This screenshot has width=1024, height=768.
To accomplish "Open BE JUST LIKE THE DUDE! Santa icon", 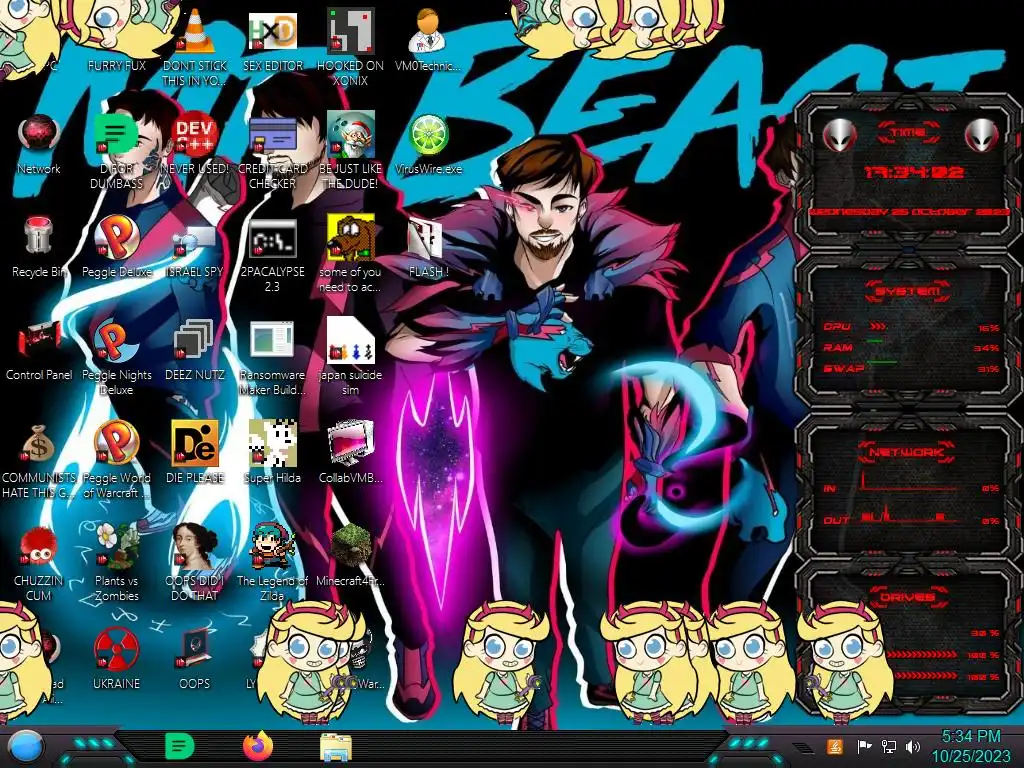I will click(350, 134).
